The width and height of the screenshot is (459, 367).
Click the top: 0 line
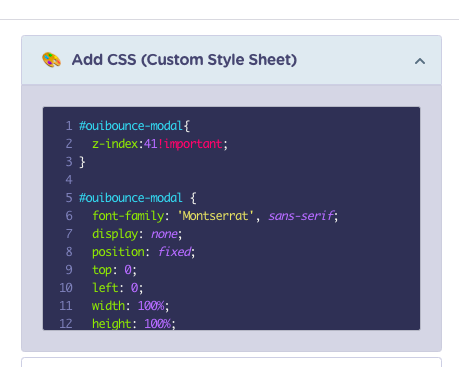point(114,270)
